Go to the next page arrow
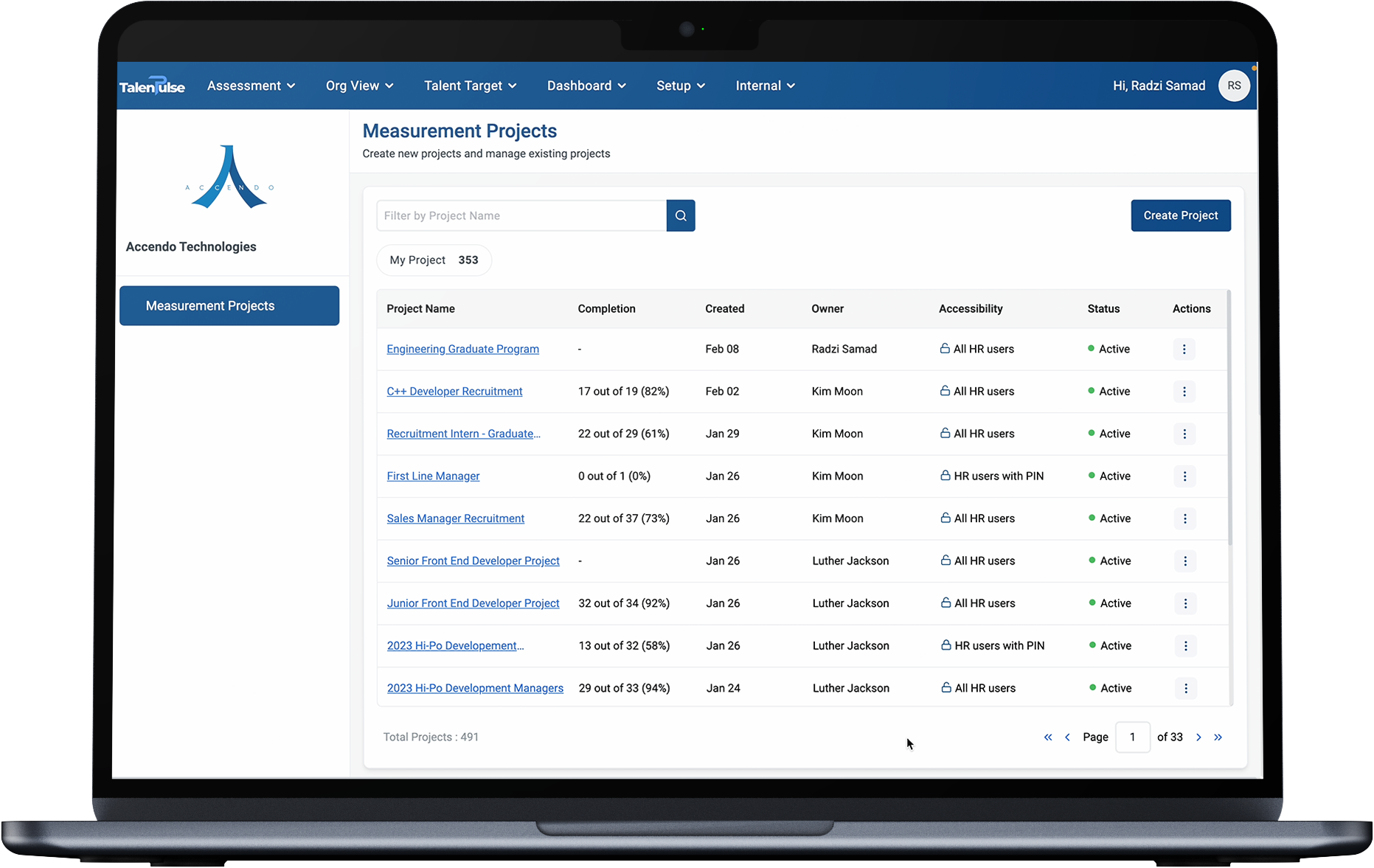This screenshot has height=868, width=1374. 1198,737
